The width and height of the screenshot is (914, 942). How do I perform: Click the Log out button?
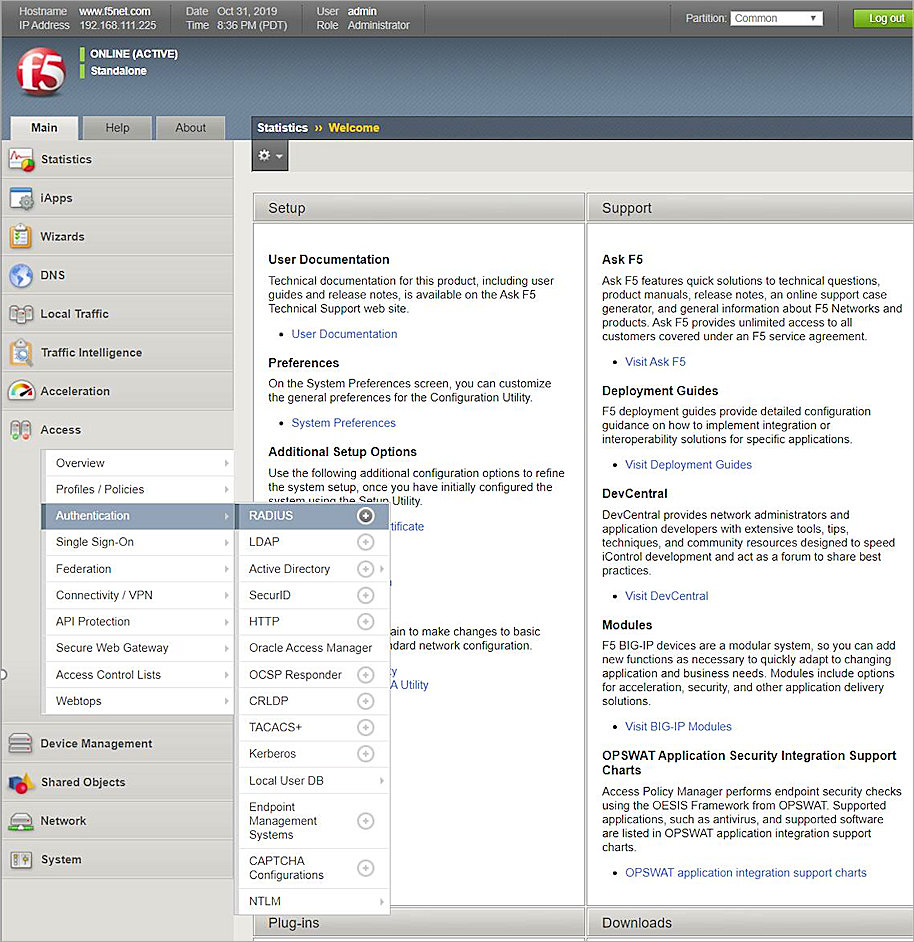(880, 18)
